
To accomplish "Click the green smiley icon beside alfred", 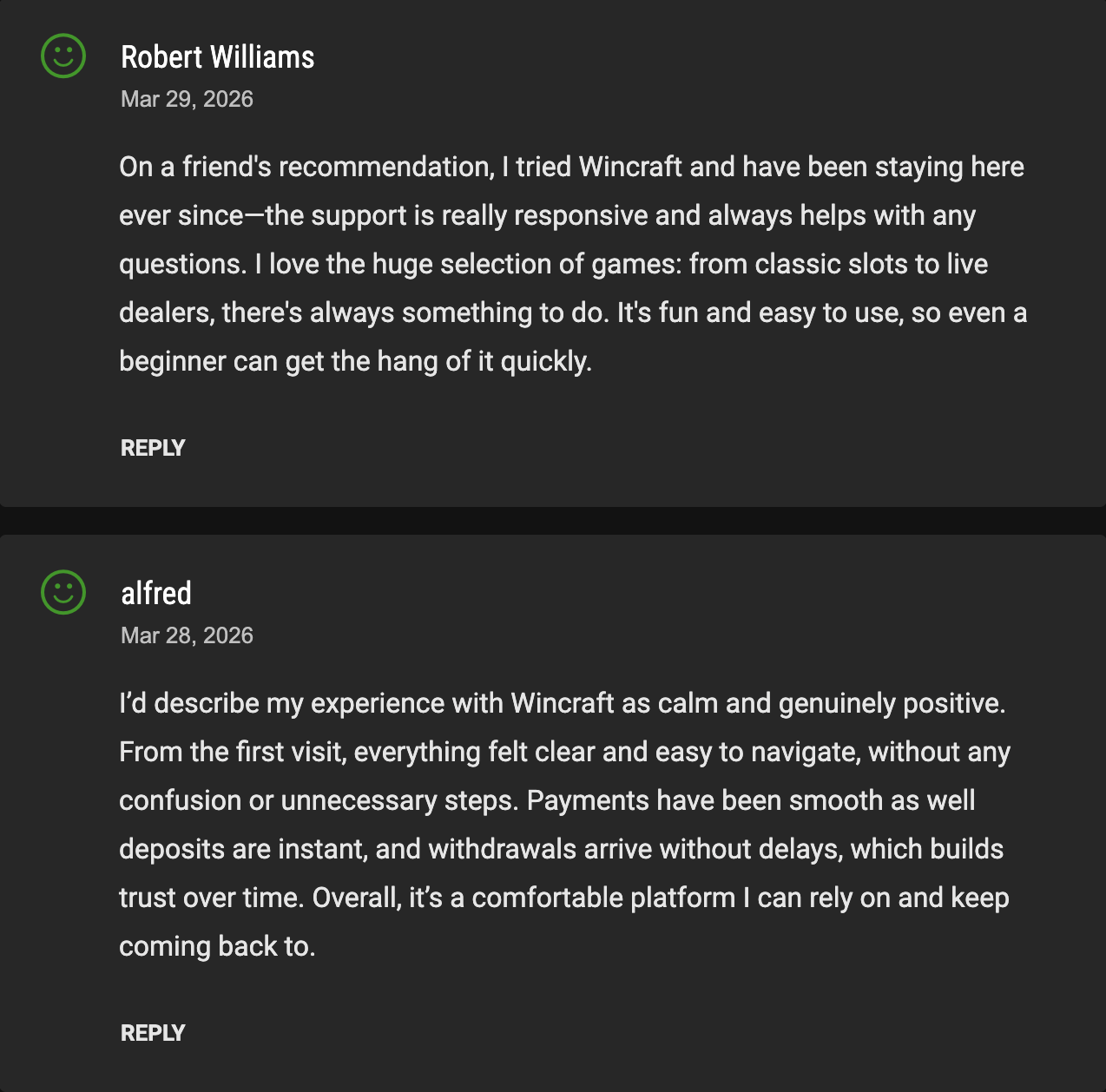I will [x=63, y=593].
